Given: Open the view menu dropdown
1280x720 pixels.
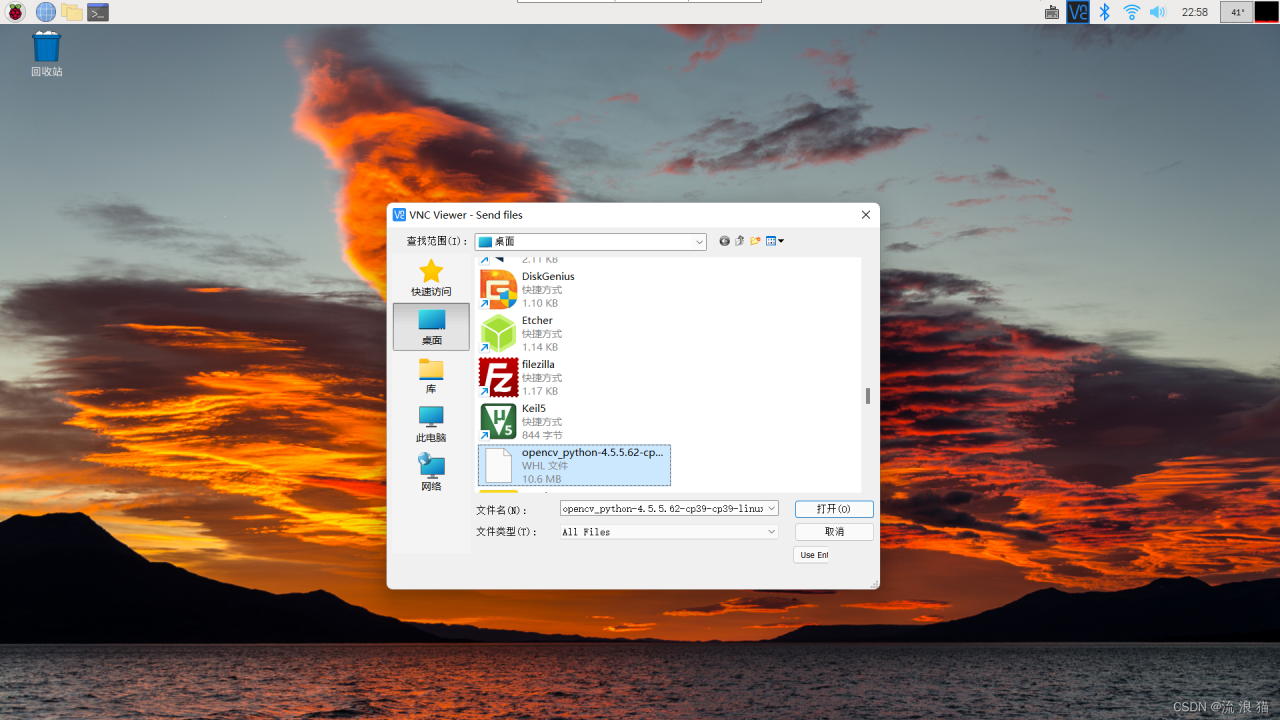Looking at the screenshot, I should click(775, 241).
